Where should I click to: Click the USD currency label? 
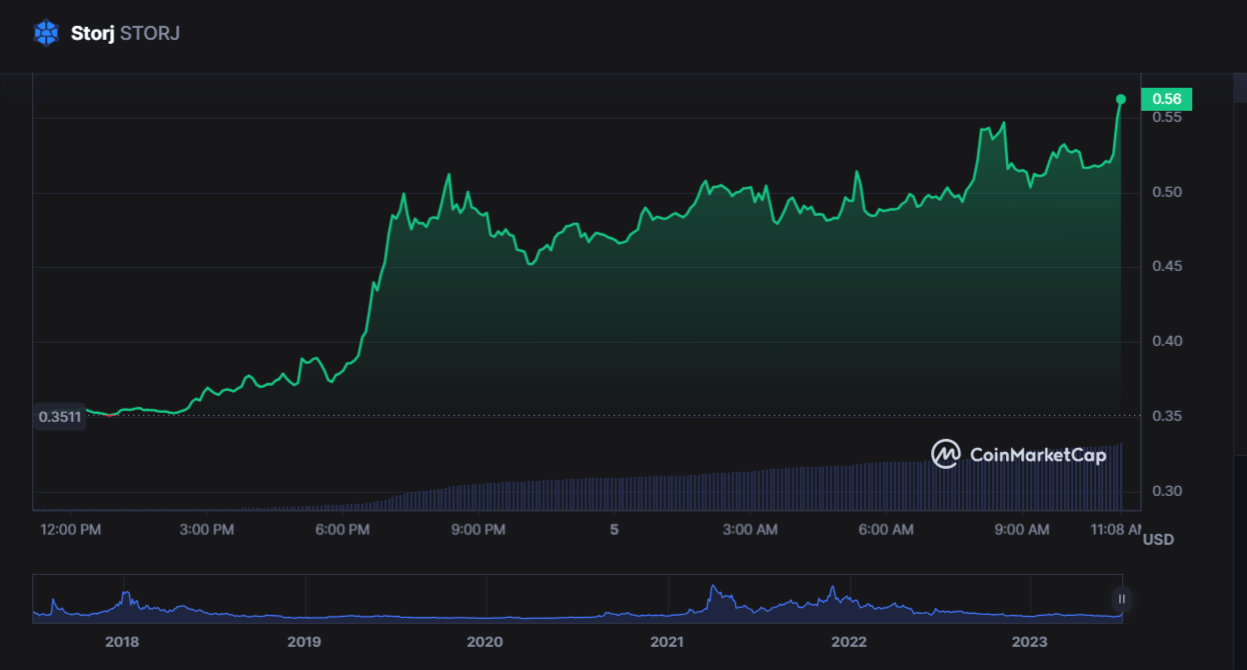tap(1158, 540)
